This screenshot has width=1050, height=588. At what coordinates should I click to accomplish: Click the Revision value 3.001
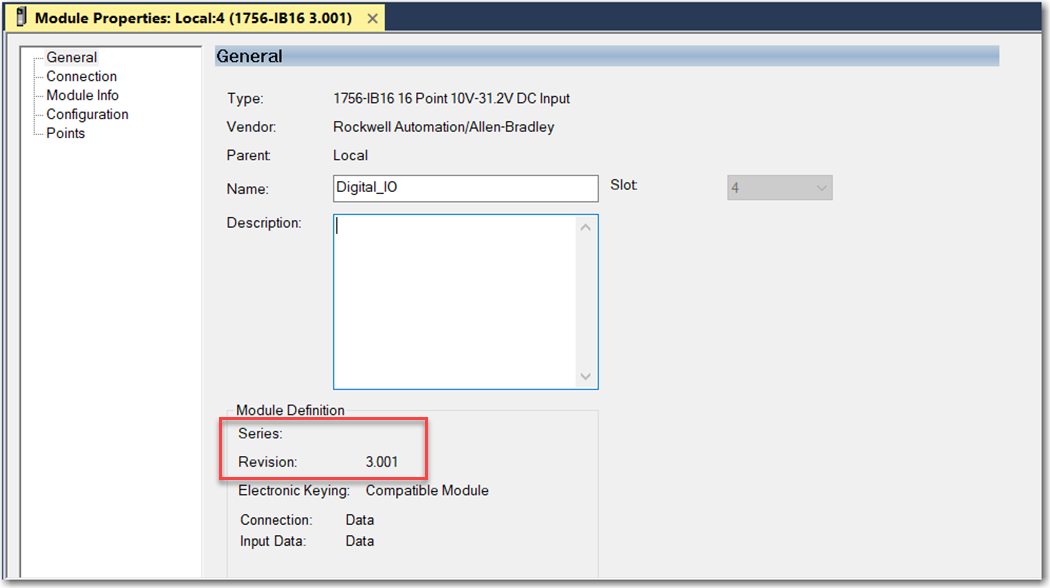[382, 462]
